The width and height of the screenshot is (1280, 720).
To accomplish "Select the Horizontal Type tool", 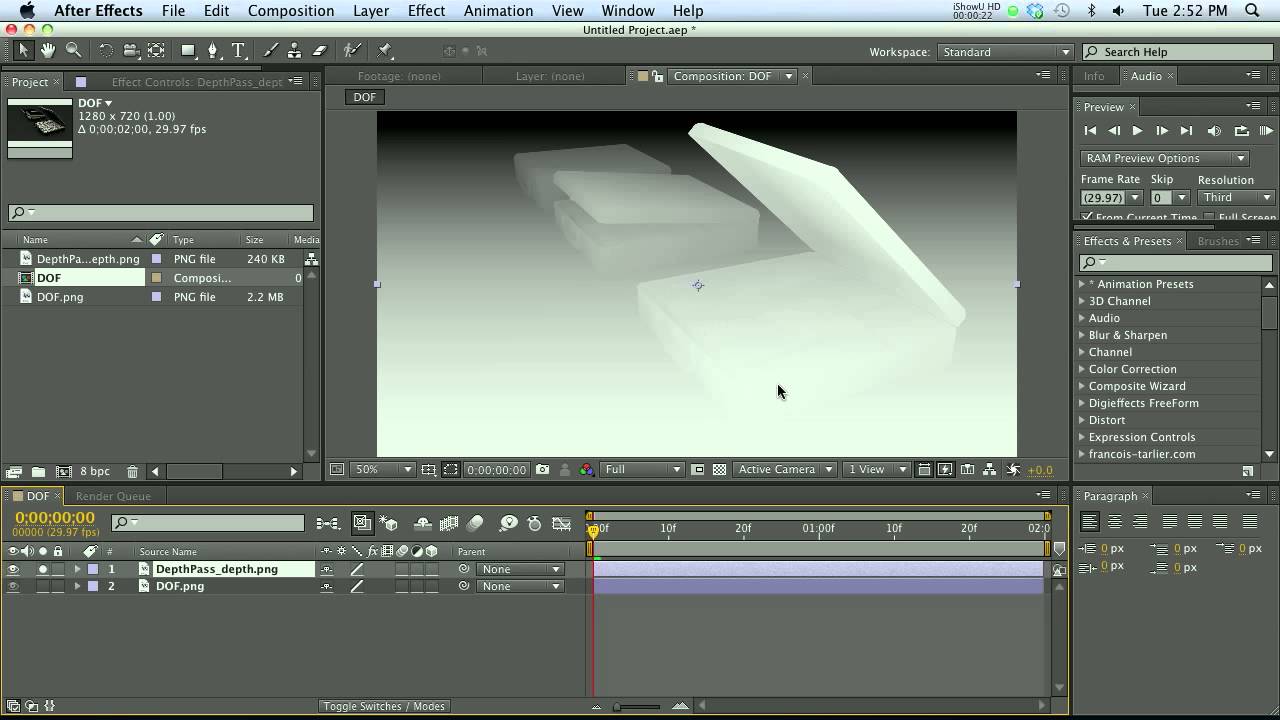I will [x=238, y=50].
